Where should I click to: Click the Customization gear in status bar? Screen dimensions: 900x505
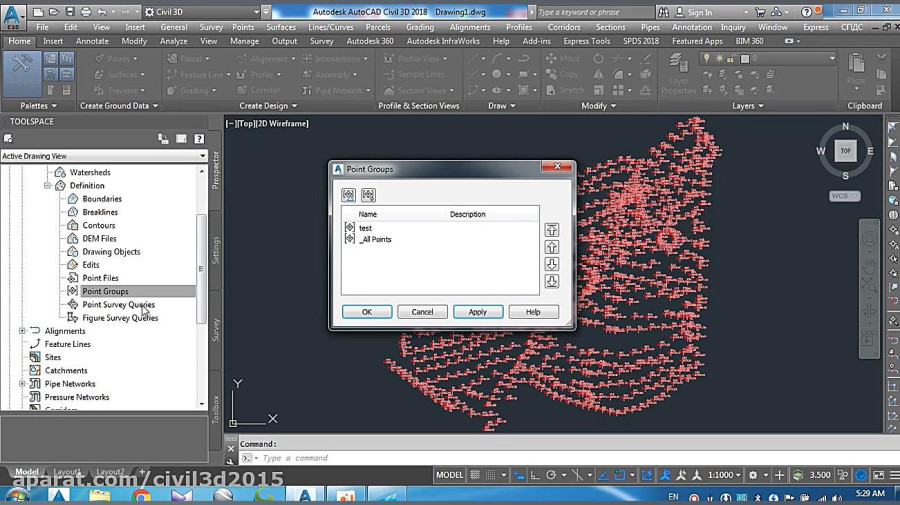pyautogui.click(x=752, y=475)
